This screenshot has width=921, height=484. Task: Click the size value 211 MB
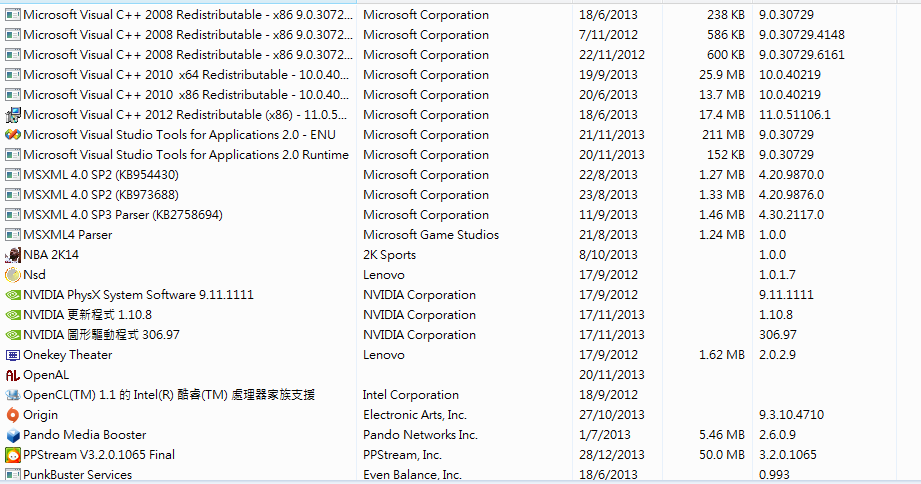click(723, 135)
